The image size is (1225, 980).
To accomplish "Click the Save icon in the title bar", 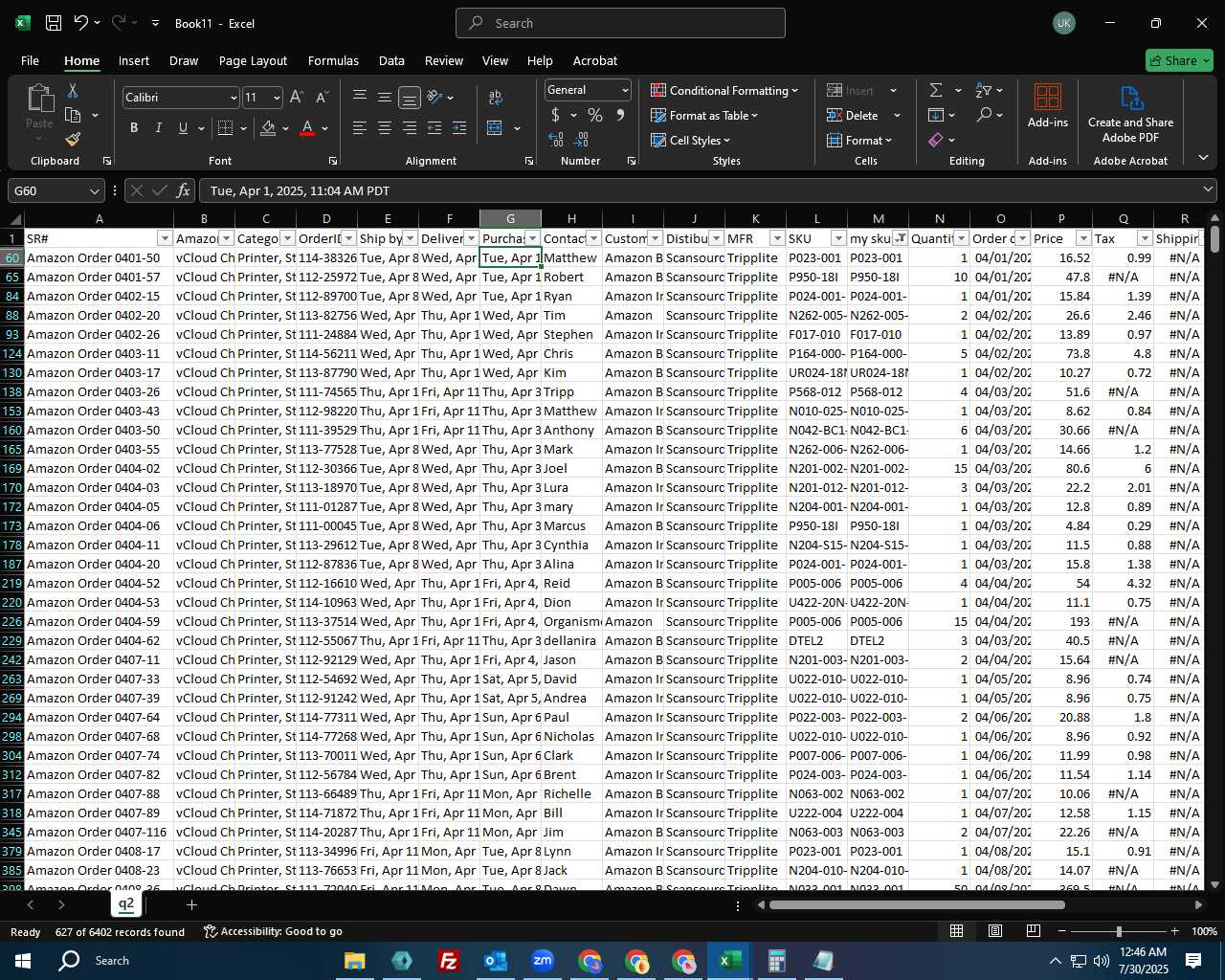I will click(x=54, y=23).
